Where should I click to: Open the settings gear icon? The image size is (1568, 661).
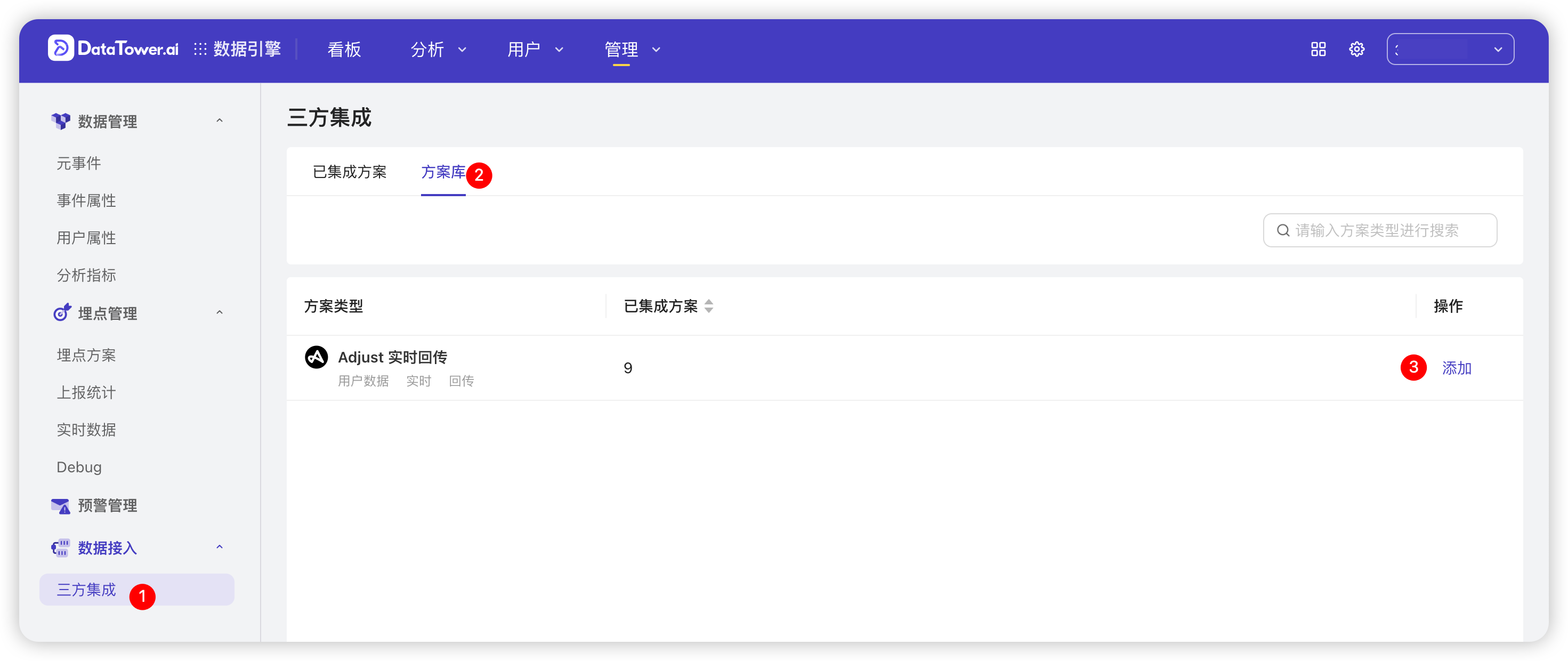[x=1357, y=49]
